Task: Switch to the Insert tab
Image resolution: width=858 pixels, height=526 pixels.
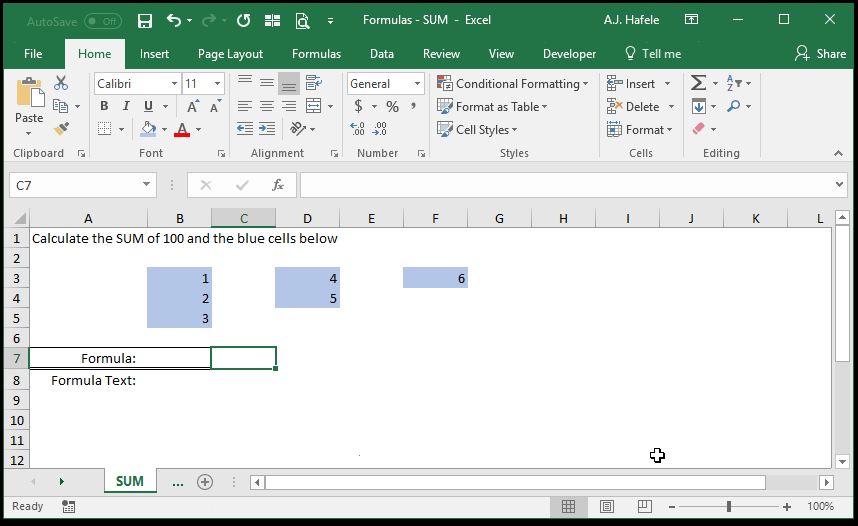Action: pyautogui.click(x=154, y=54)
